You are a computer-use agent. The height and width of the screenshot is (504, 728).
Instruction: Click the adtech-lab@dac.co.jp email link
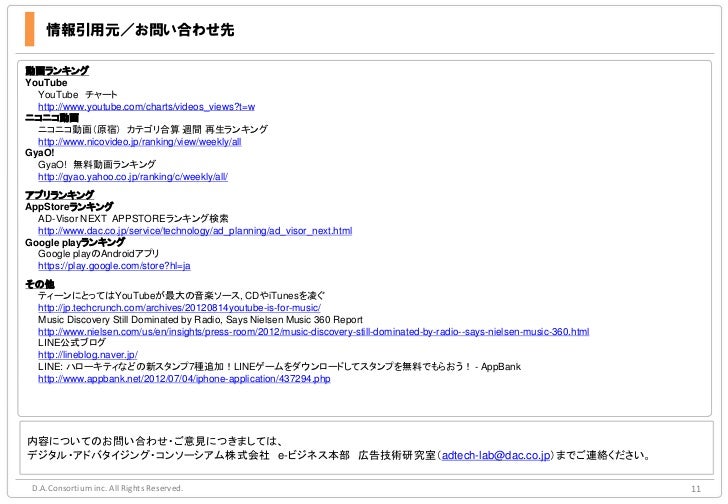click(496, 455)
